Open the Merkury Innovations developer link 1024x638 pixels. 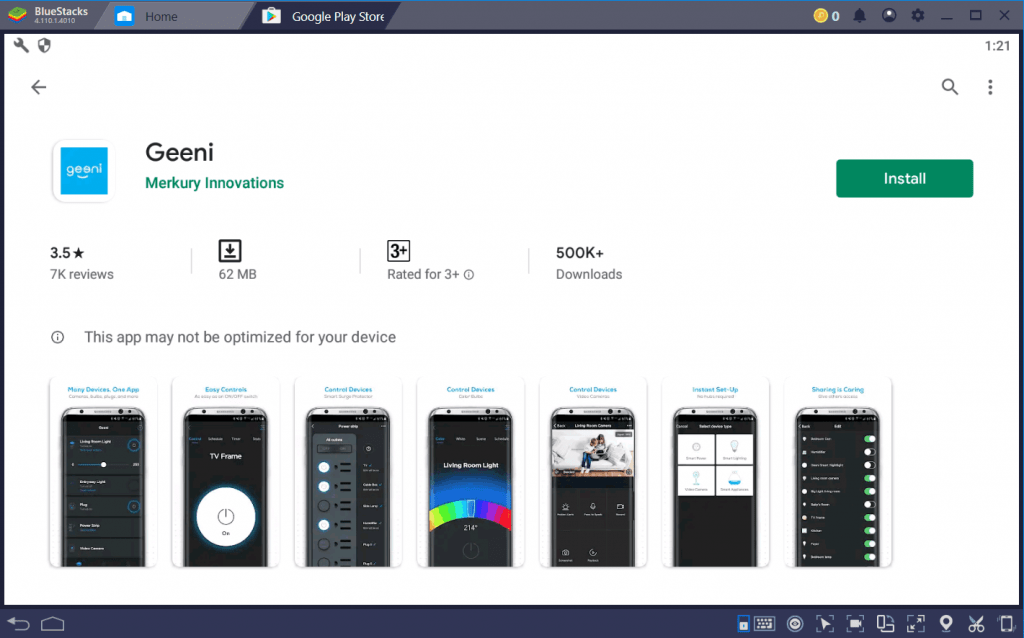214,183
